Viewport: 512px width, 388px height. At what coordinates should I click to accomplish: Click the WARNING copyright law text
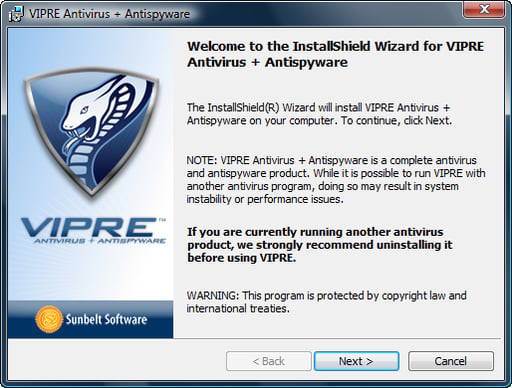click(326, 302)
